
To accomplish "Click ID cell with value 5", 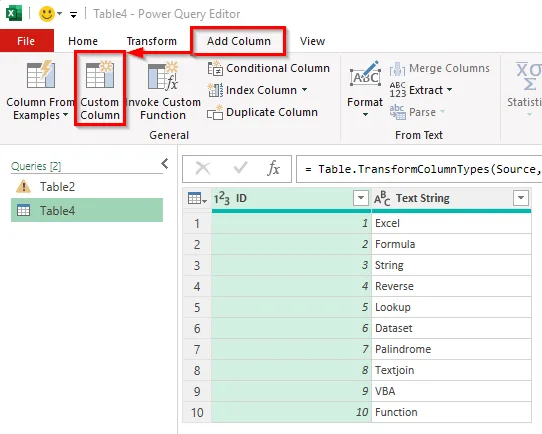I will point(291,307).
